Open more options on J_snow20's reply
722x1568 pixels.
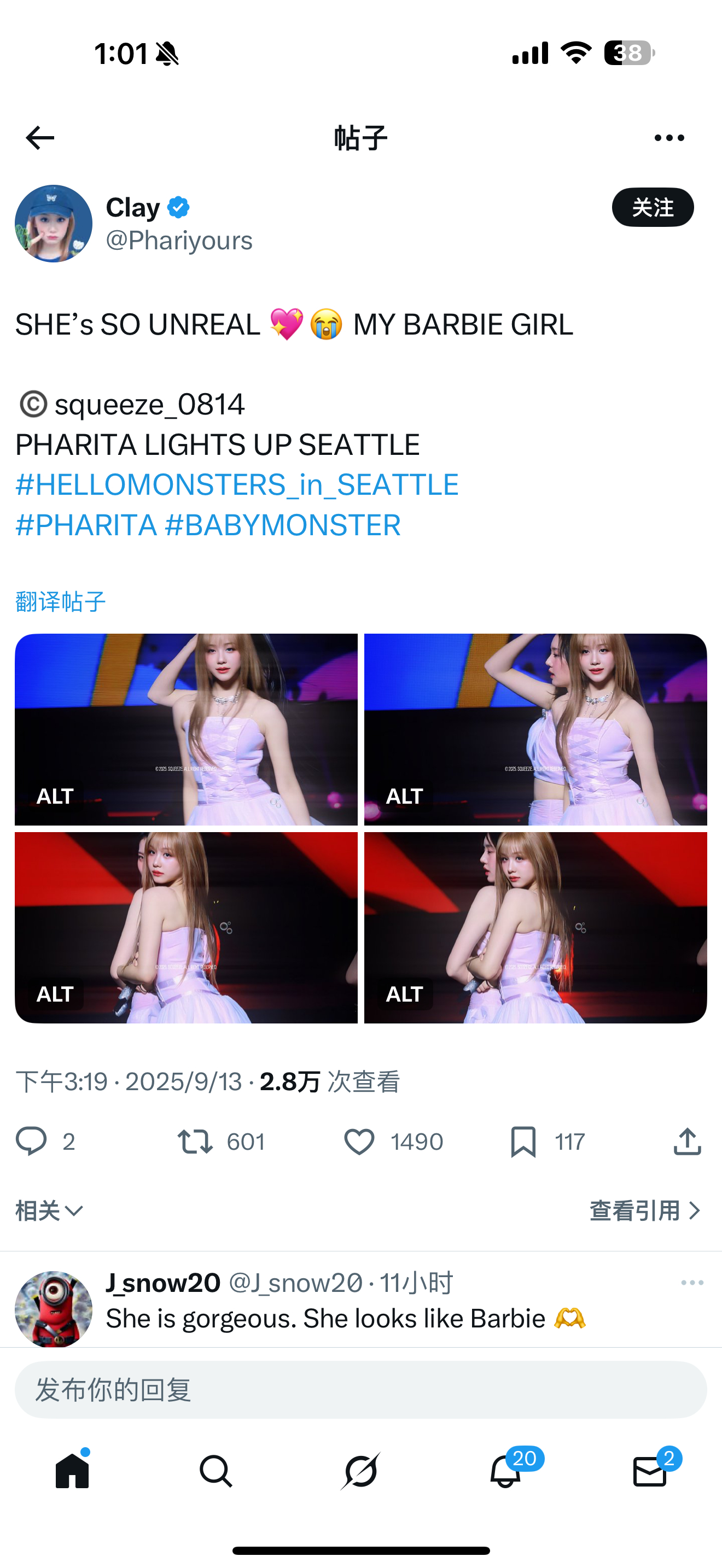click(692, 1283)
